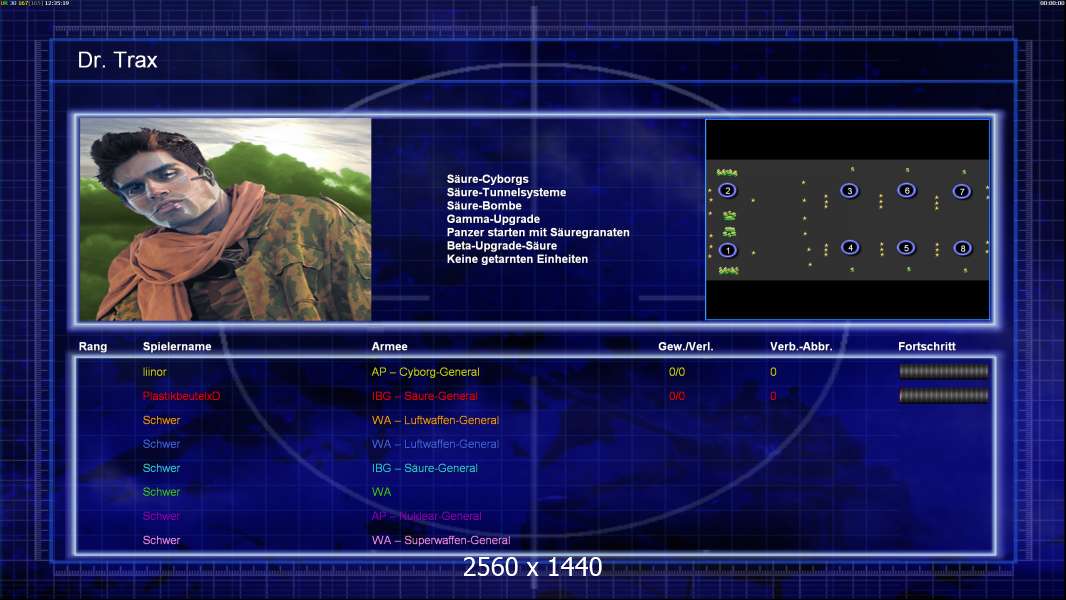This screenshot has height=600, width=1066.
Task: Click liinor's Verb.-Abbr. value 0
Action: 773,372
